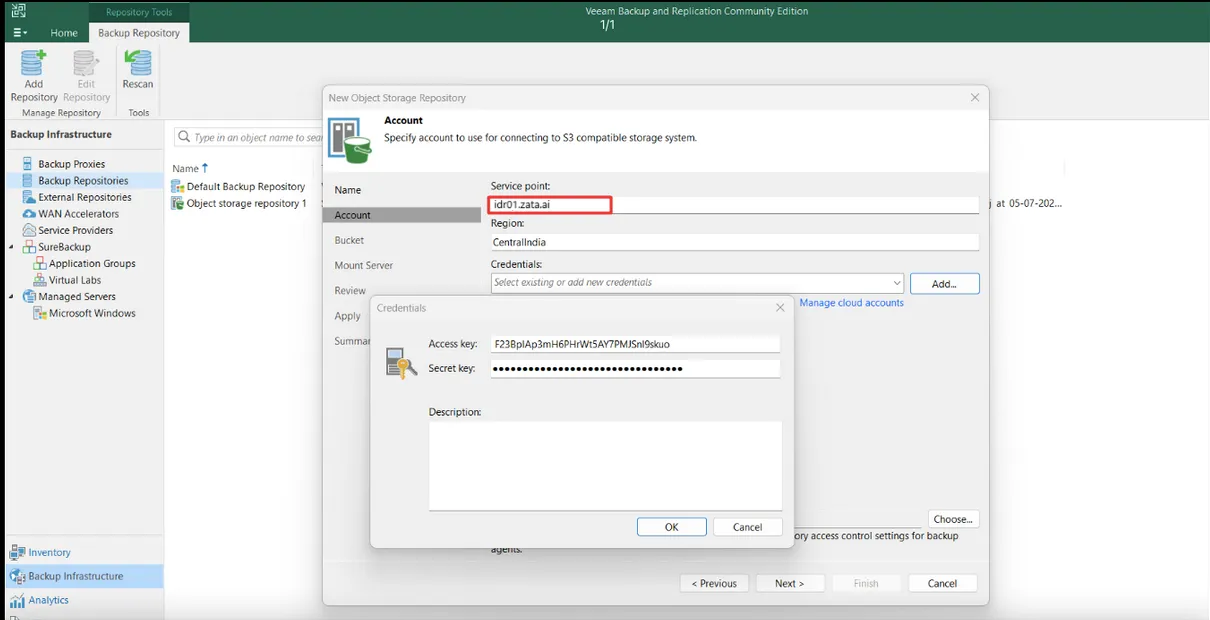Click the QR-style icon in top-left corner

18,10
